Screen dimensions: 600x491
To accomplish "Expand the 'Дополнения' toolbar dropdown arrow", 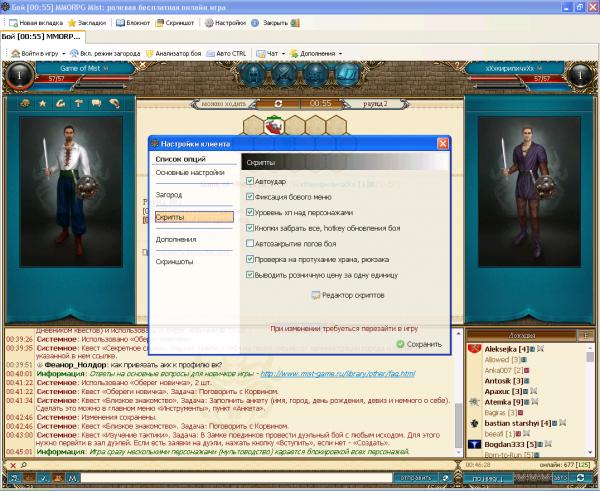I will [340, 54].
